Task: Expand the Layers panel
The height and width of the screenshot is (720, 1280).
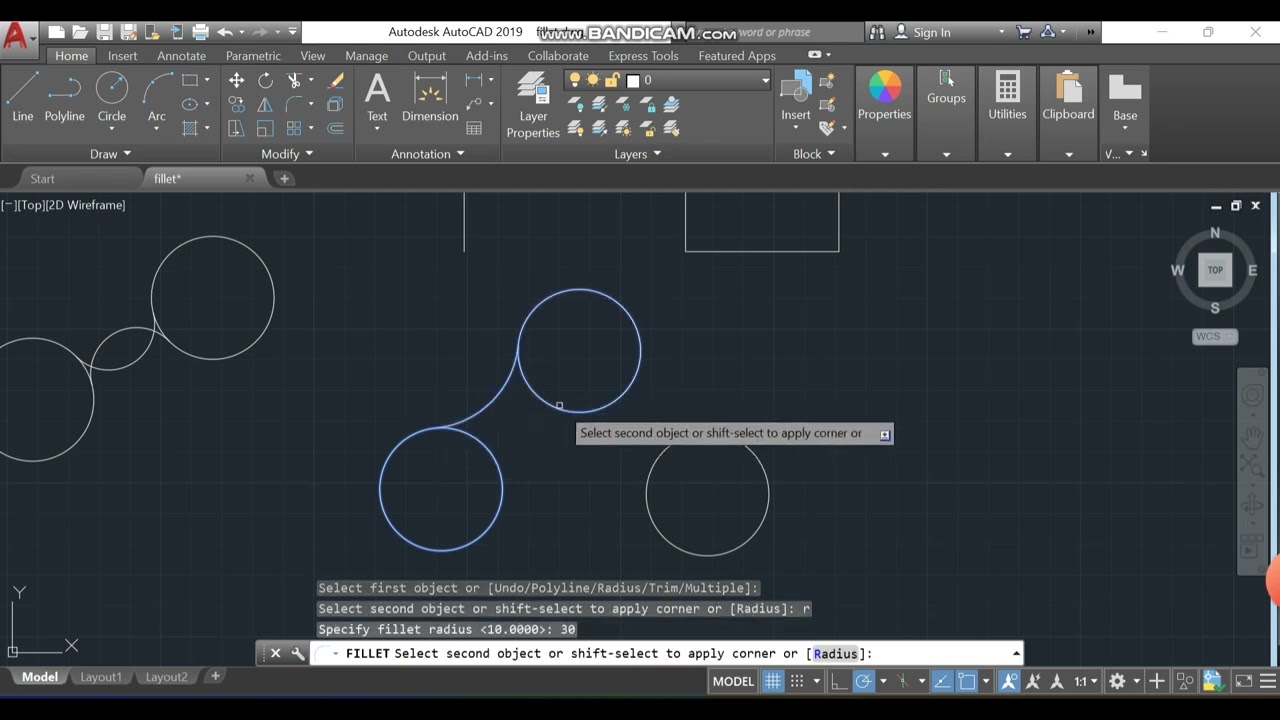Action: click(638, 154)
